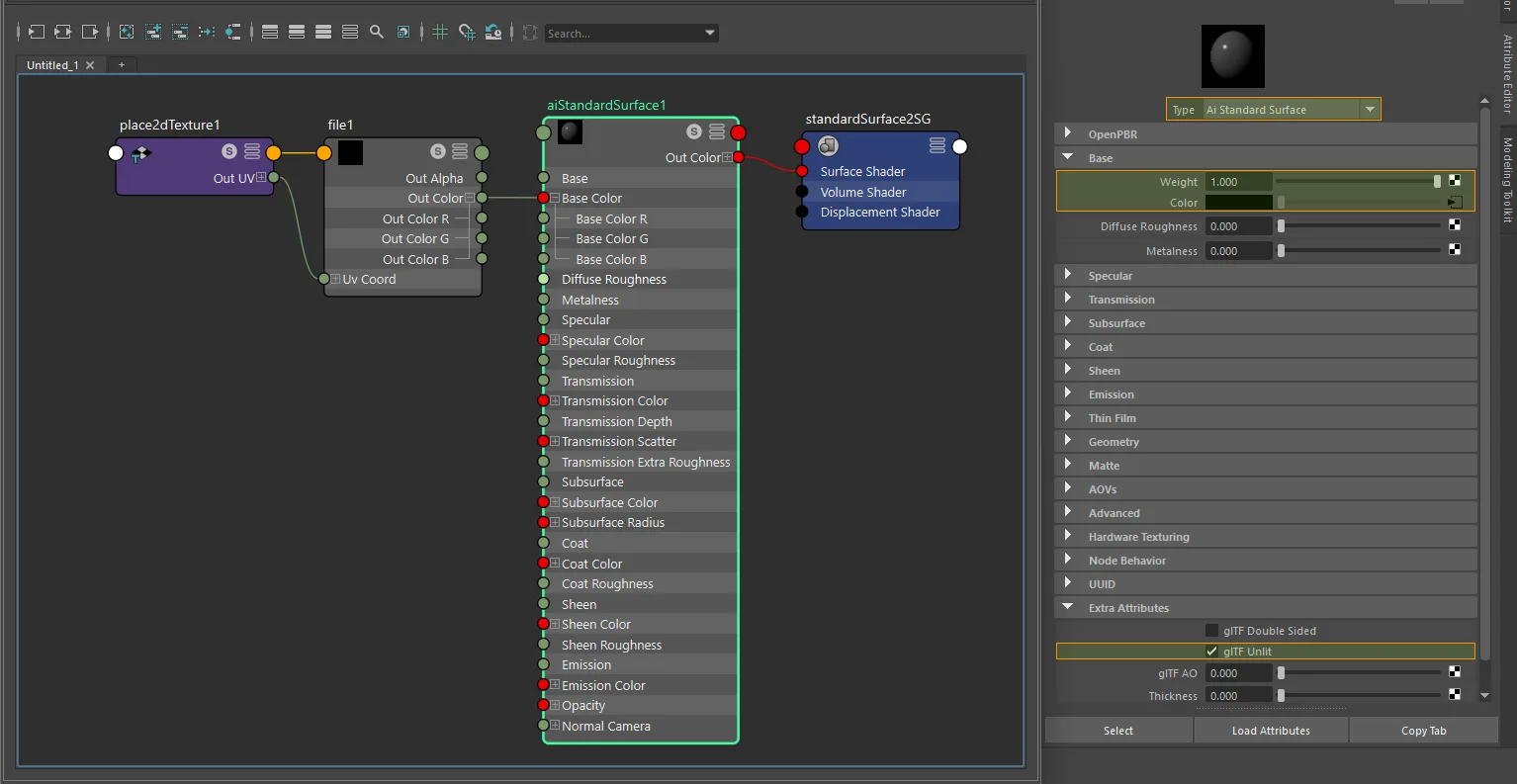Expand Specular Color plus box on node
This screenshot has width=1517, height=784.
[x=555, y=340]
